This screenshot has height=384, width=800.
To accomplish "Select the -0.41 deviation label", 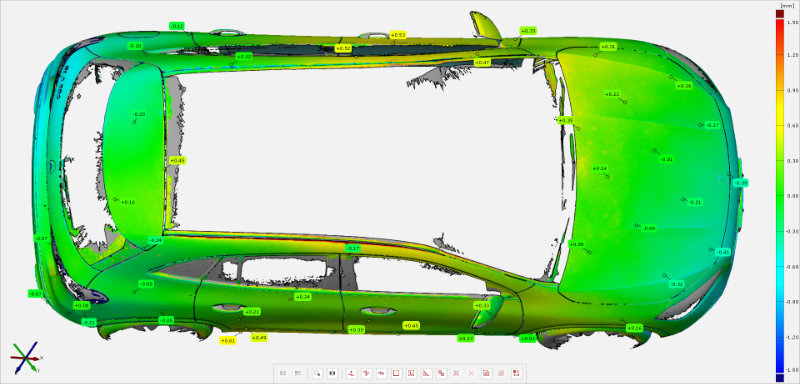I will 723,252.
